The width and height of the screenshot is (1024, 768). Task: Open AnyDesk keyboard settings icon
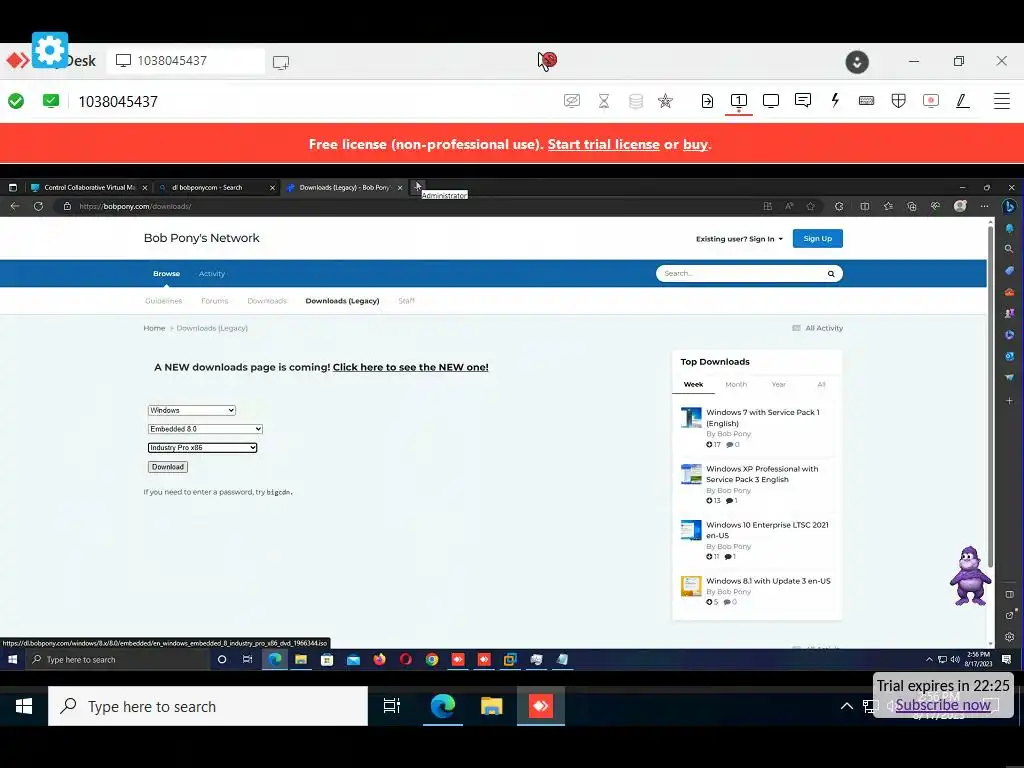coord(867,101)
